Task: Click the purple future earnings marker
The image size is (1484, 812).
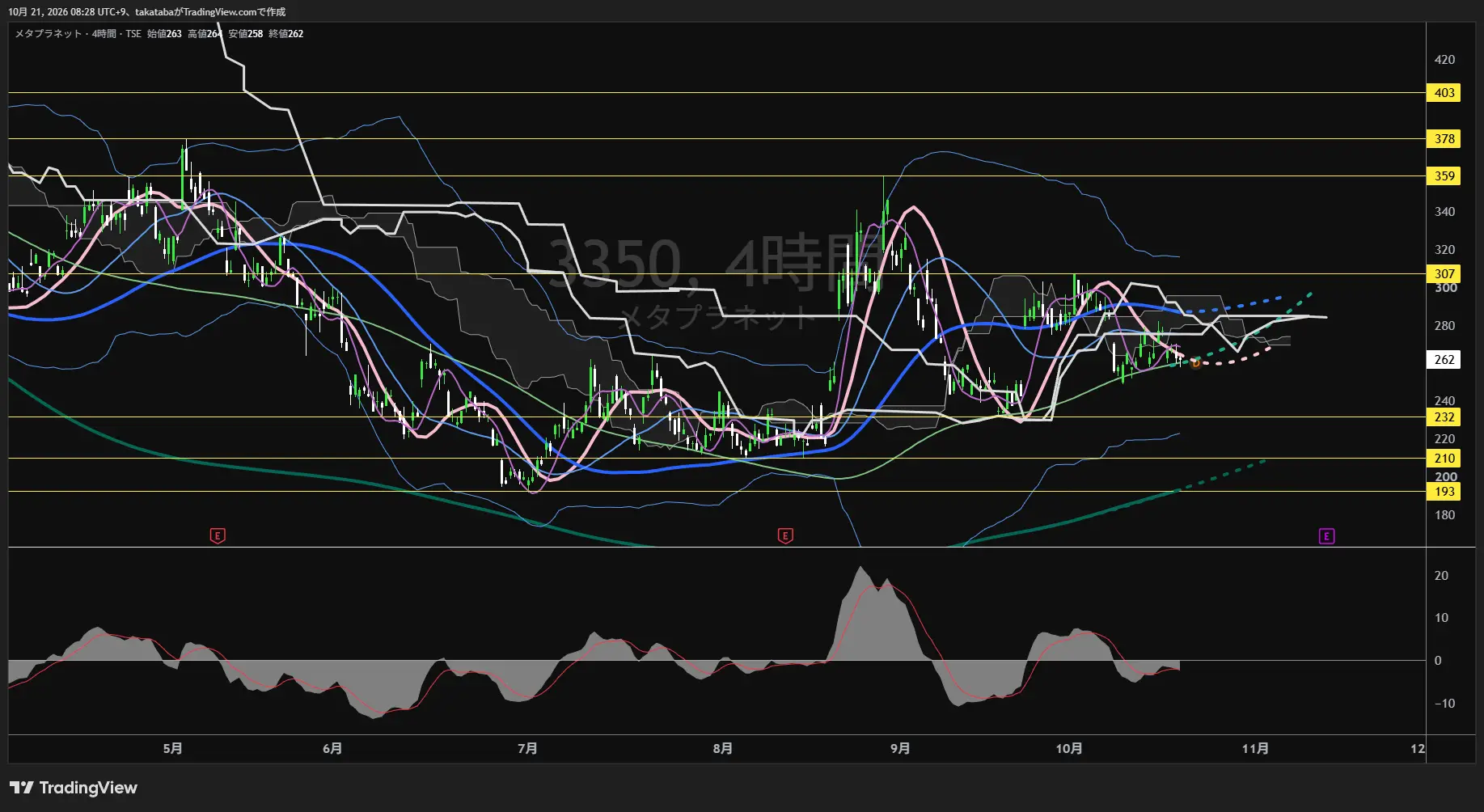Action: 1326,535
